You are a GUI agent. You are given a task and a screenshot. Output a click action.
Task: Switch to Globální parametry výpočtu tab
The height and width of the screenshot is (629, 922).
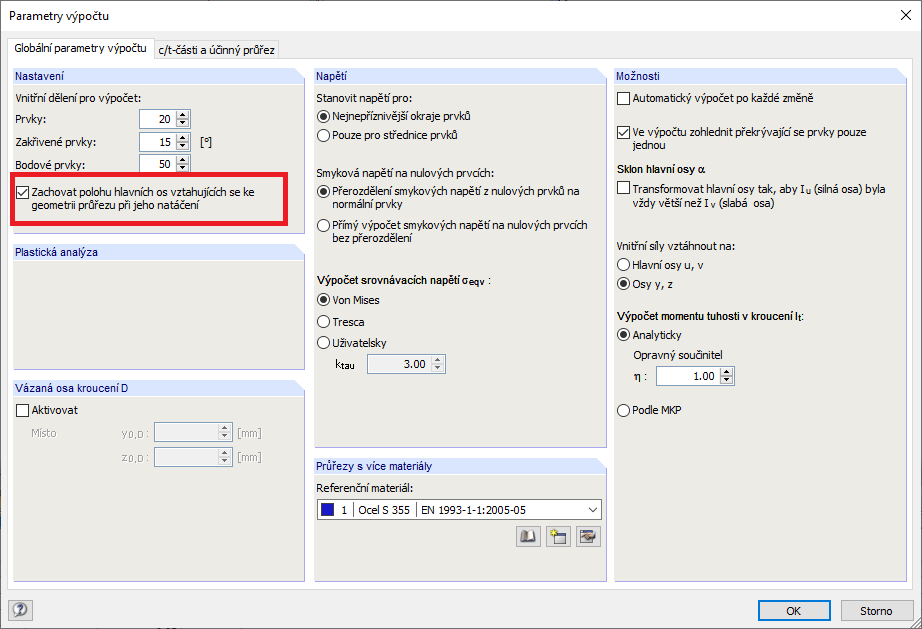(x=81, y=48)
